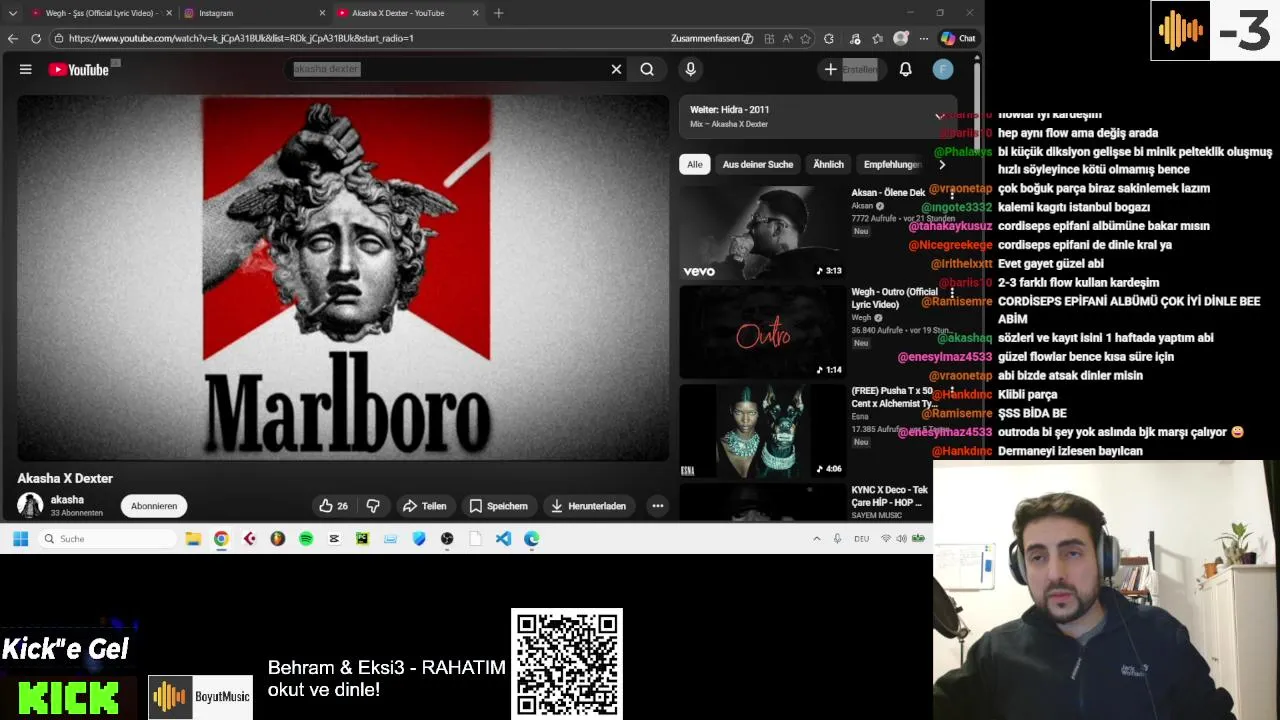Go back in browser history
Image resolution: width=1280 pixels, height=720 pixels.
pos(12,38)
